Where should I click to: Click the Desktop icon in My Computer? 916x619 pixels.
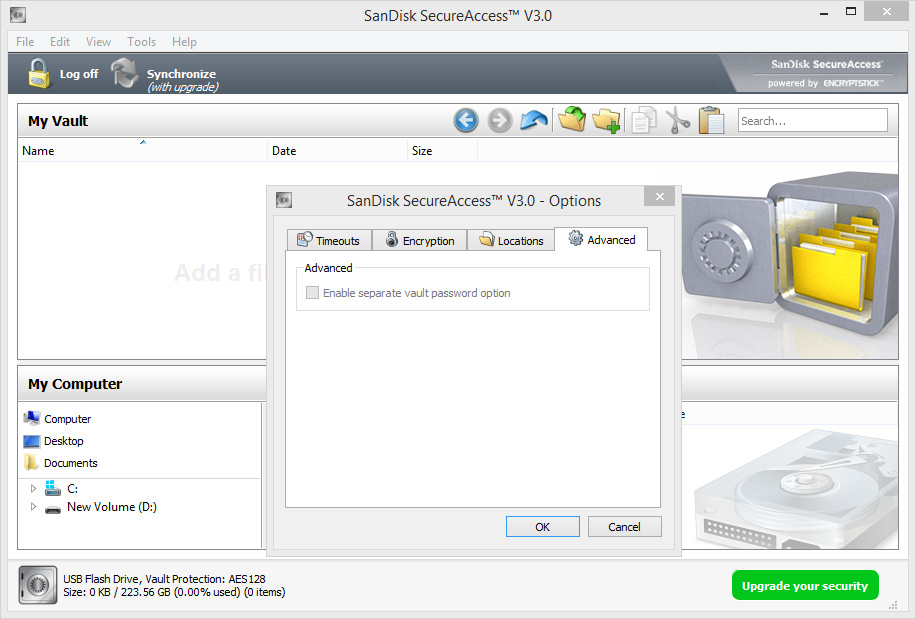[32, 441]
